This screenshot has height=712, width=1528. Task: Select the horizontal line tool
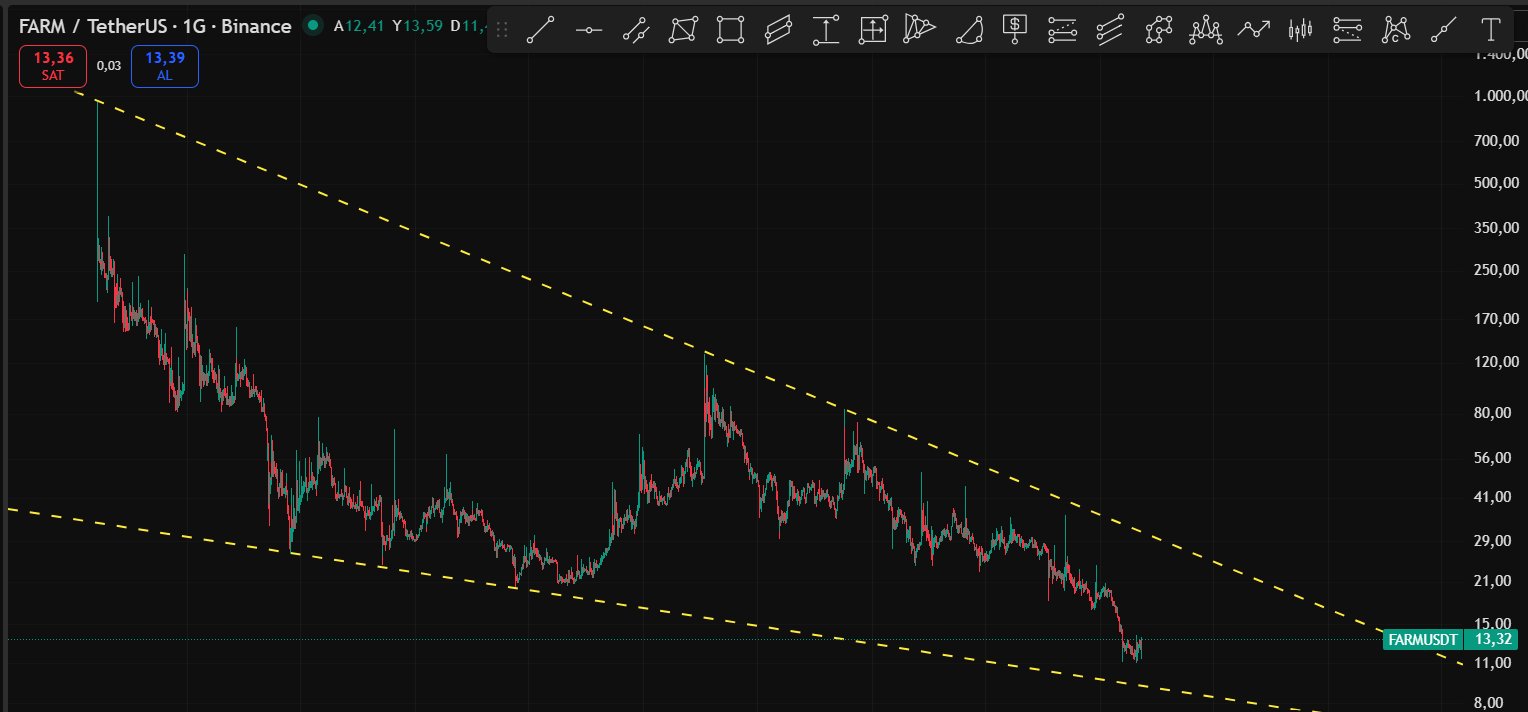588,30
